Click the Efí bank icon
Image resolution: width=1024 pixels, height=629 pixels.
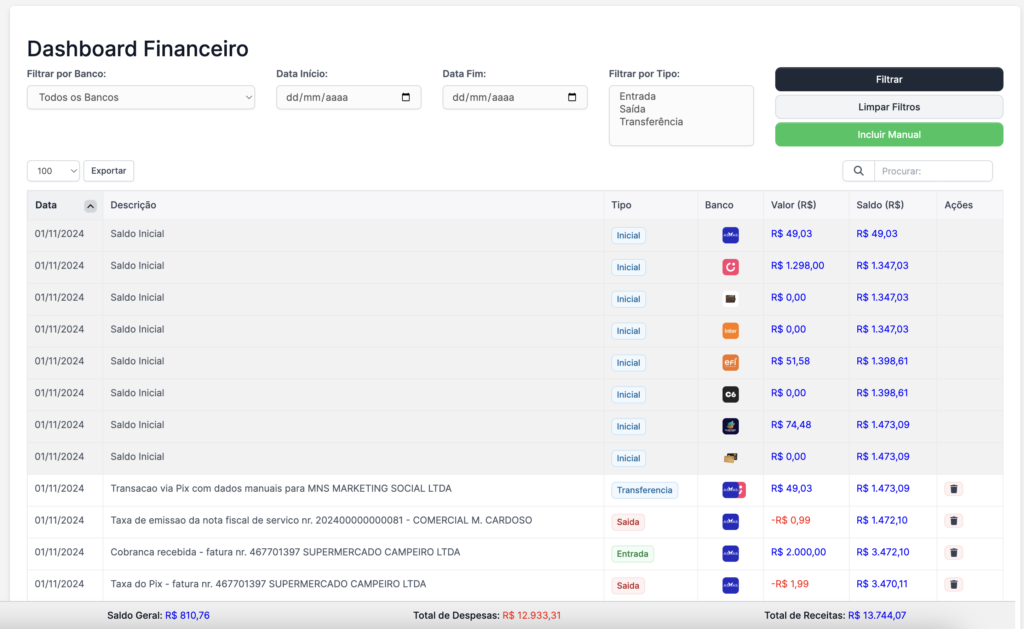[731, 361]
